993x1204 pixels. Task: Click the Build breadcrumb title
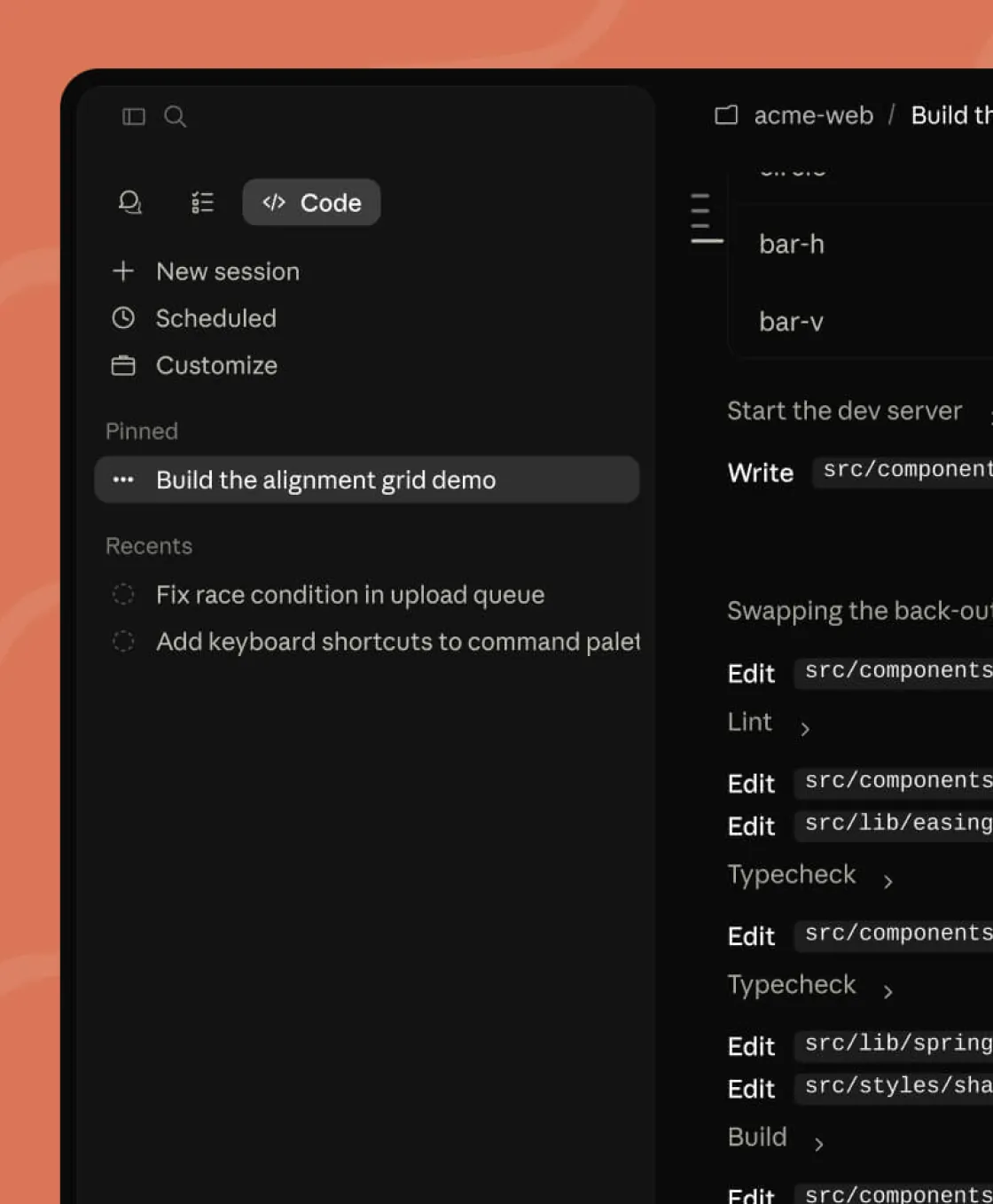point(951,115)
